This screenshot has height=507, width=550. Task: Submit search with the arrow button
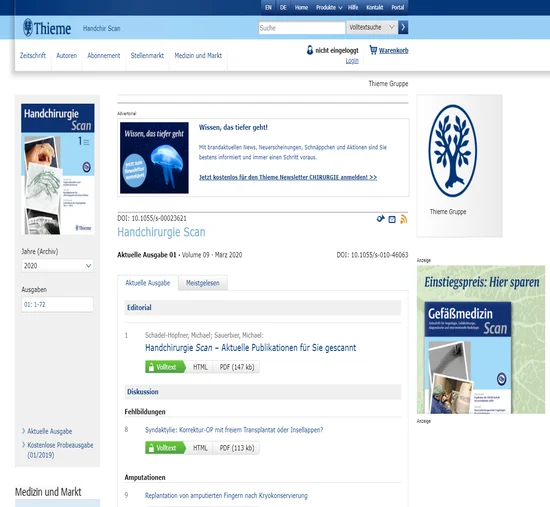(x=403, y=27)
